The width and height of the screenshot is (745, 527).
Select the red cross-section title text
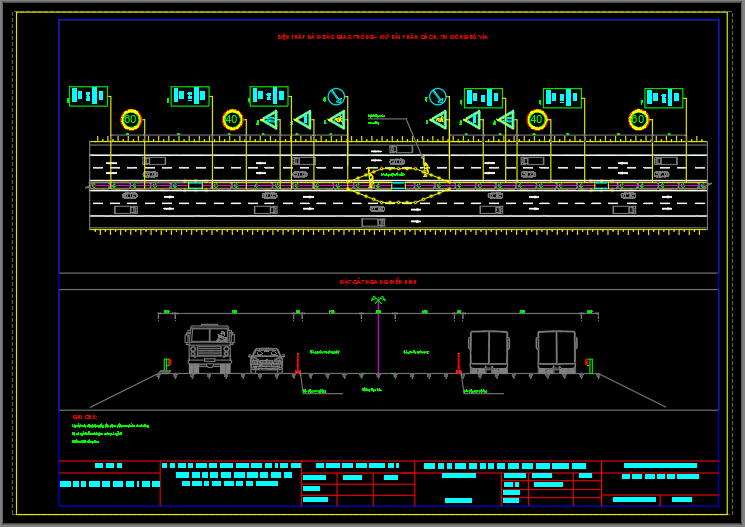point(378,283)
